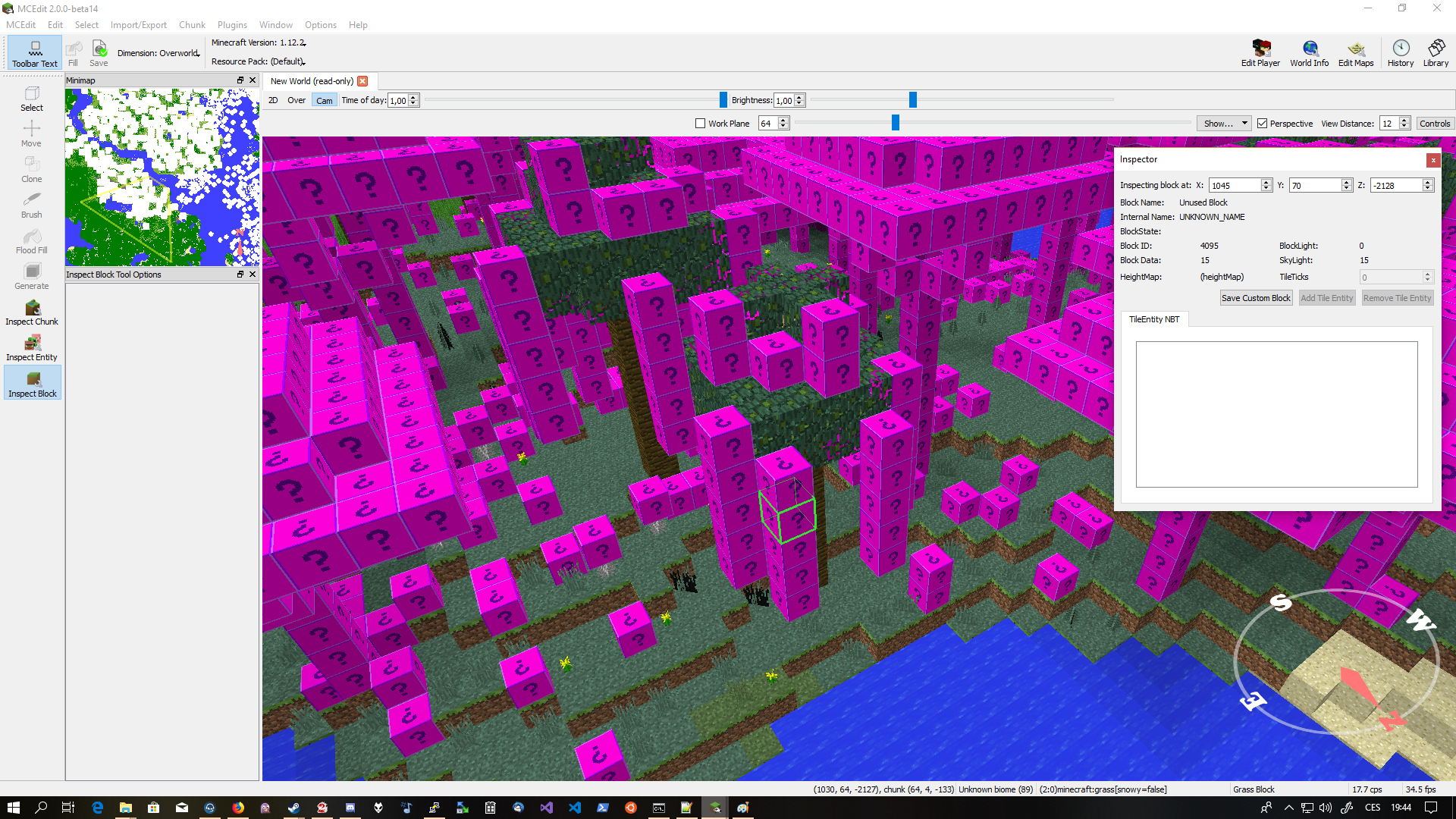Viewport: 1456px width, 819px height.
Task: Expand the Show... dropdown
Action: coord(1224,124)
